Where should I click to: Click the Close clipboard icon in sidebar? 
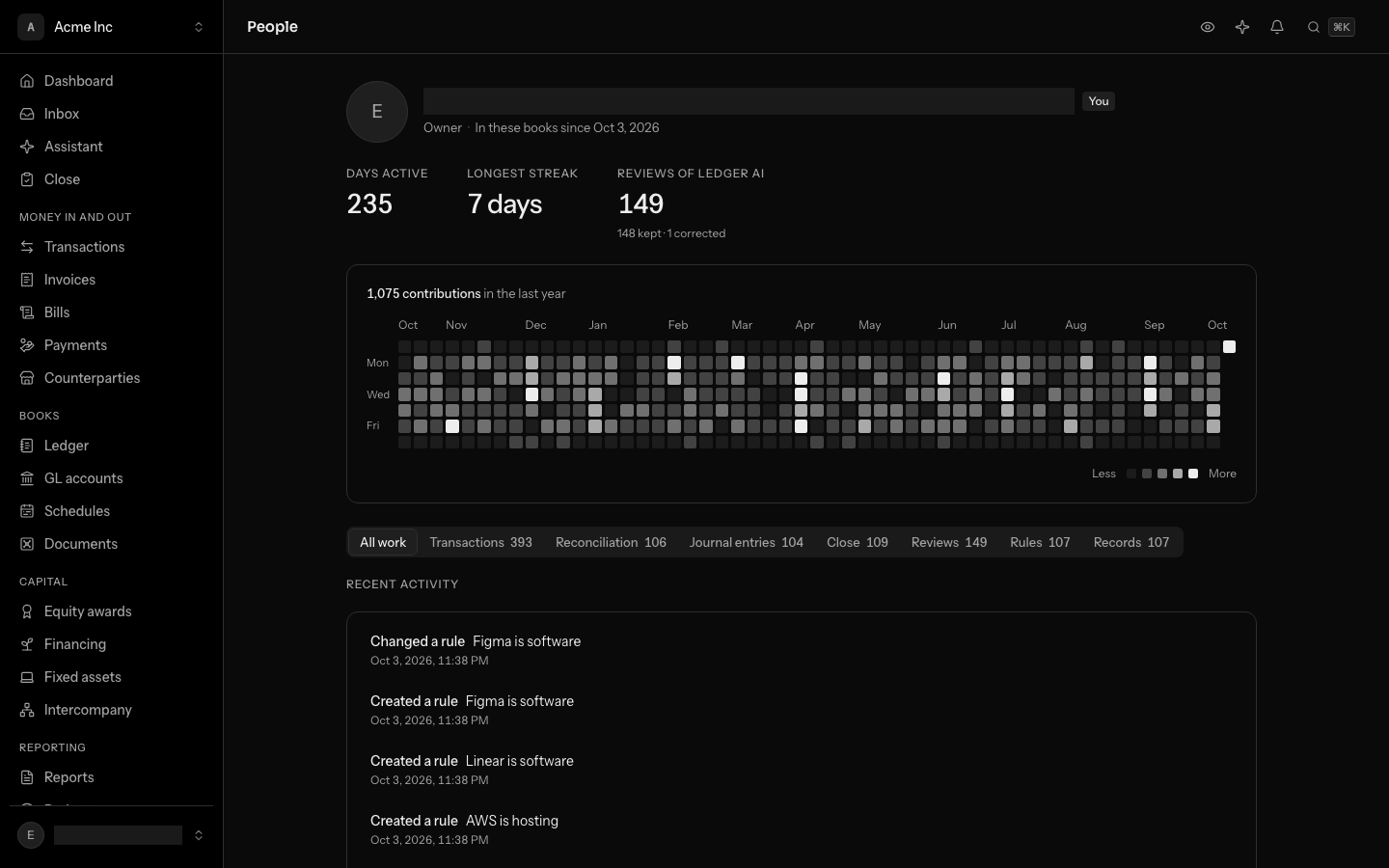point(27,179)
